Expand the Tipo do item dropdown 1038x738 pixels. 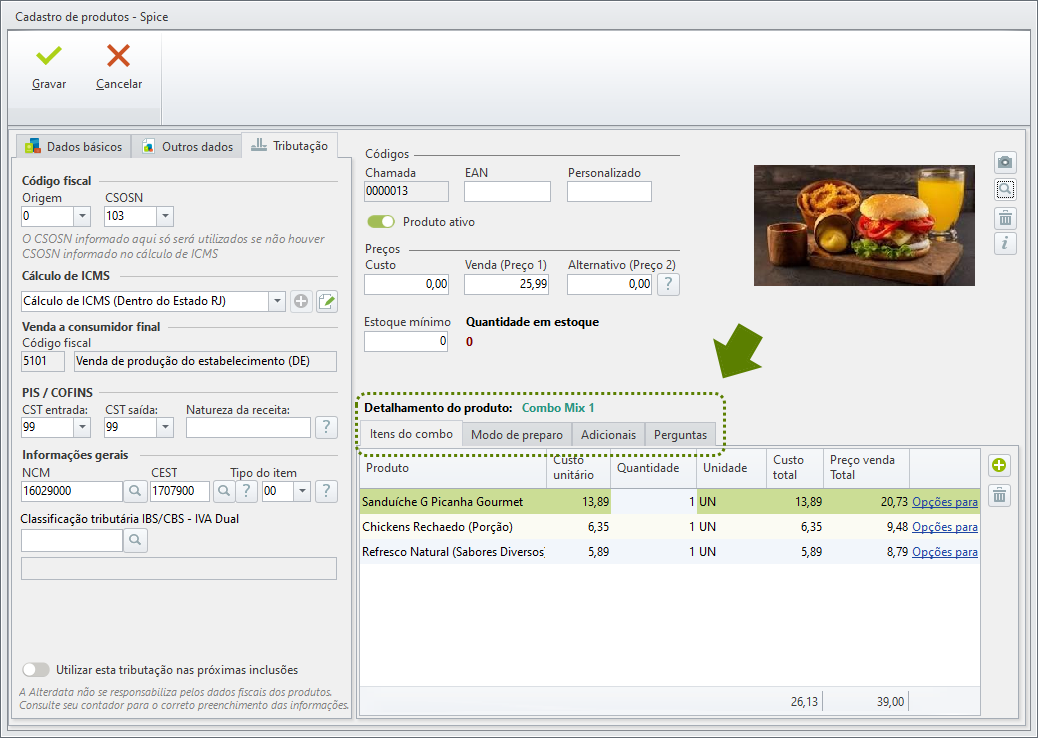(302, 491)
